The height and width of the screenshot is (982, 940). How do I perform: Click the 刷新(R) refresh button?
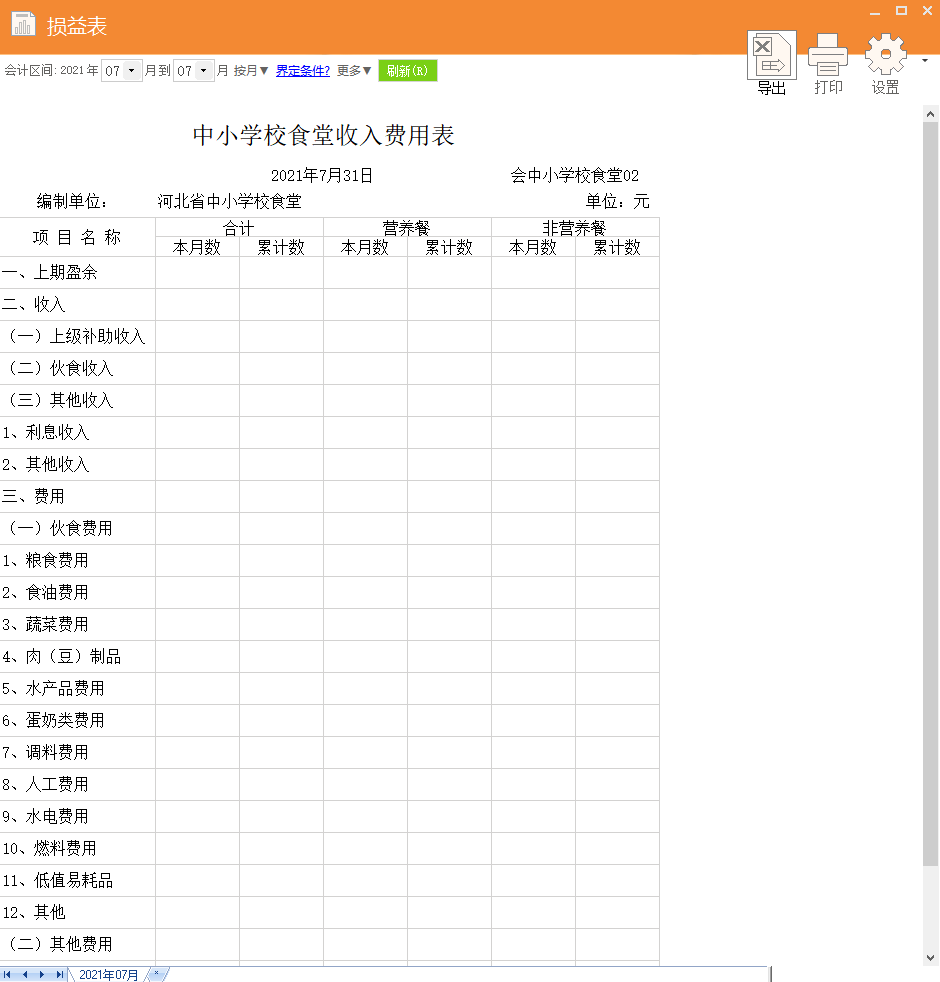(x=407, y=70)
